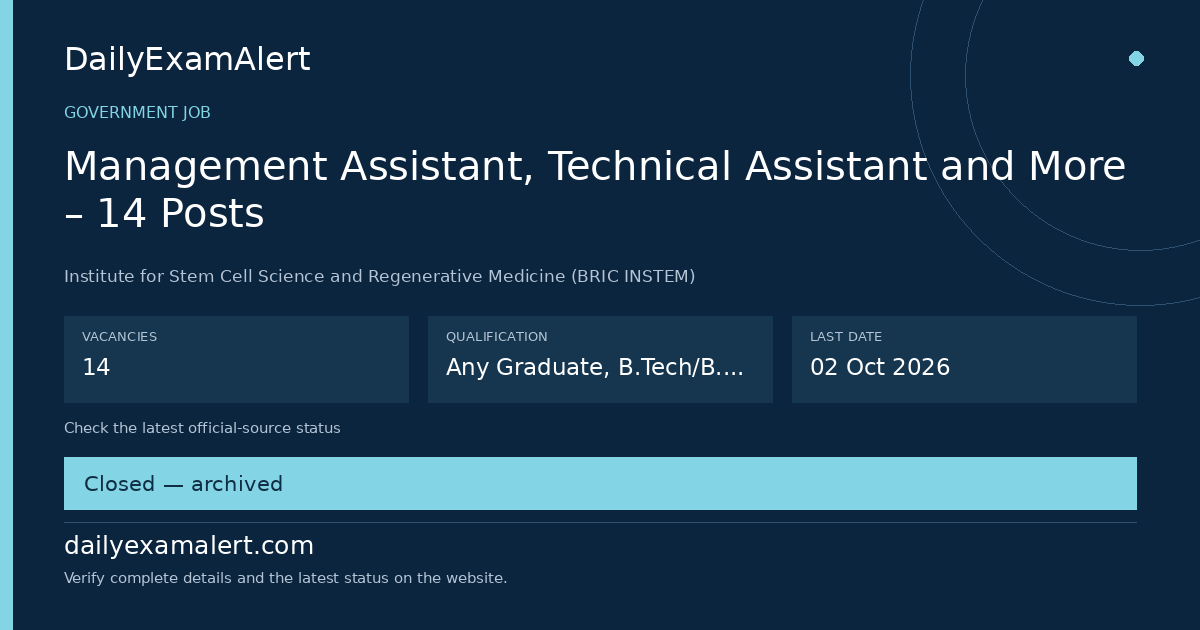This screenshot has width=1200, height=630.
Task: Click the vacancies value 14
Action: pyautogui.click(x=96, y=367)
